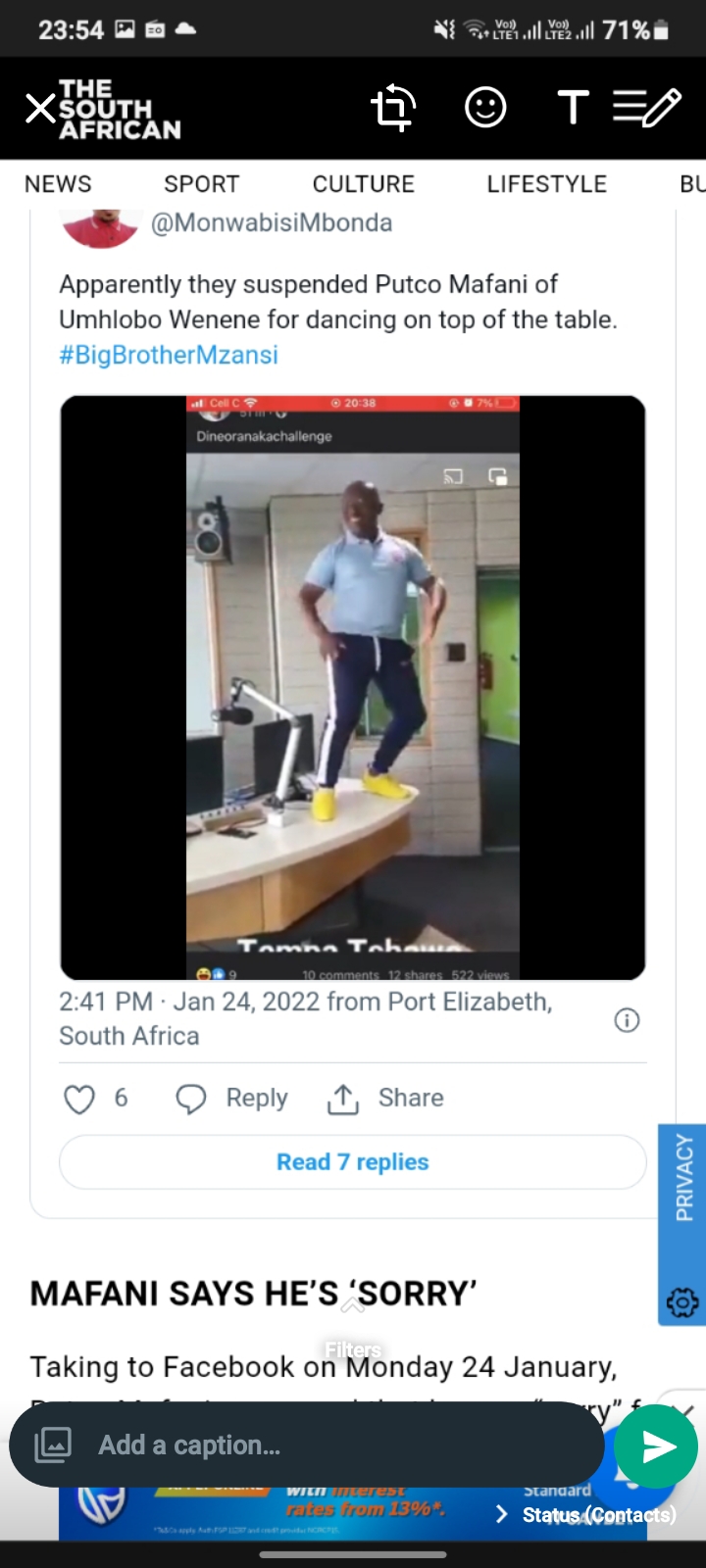The height and width of the screenshot is (1568, 706).
Task: Tap the green send button
Action: point(658,1446)
